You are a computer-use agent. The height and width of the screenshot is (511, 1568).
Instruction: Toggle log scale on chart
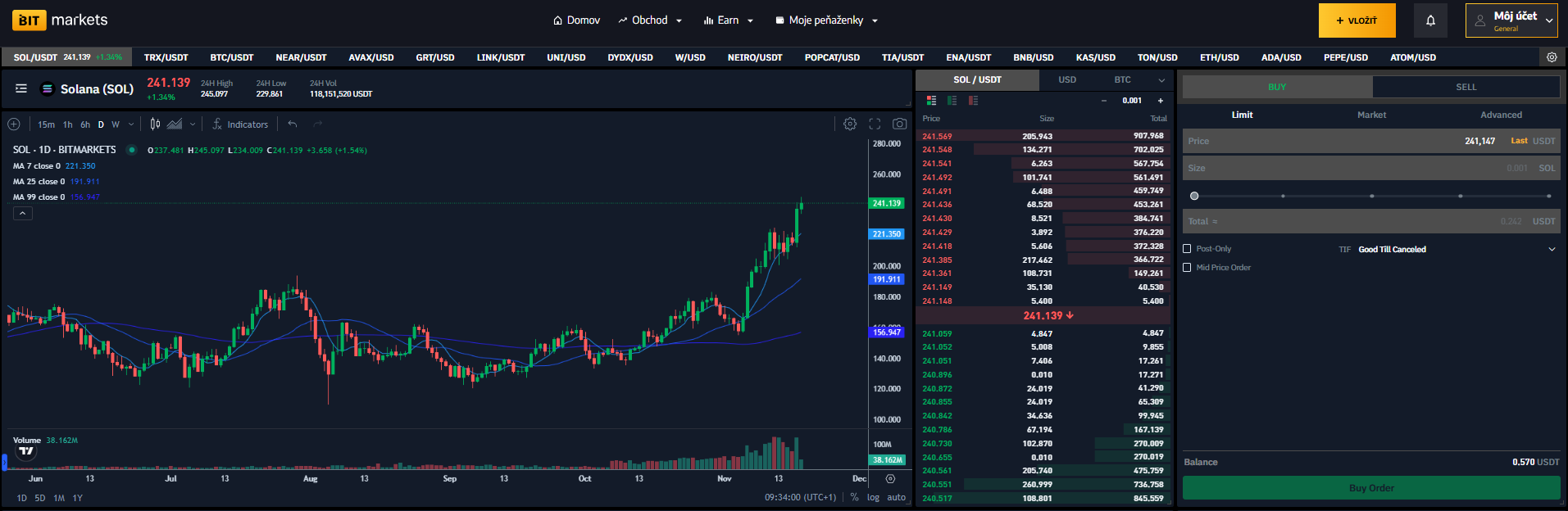pos(873,497)
